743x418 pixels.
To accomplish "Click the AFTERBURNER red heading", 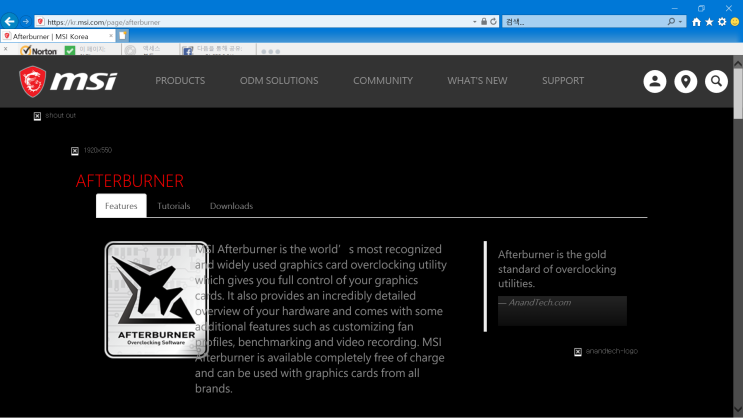I will 130,181.
